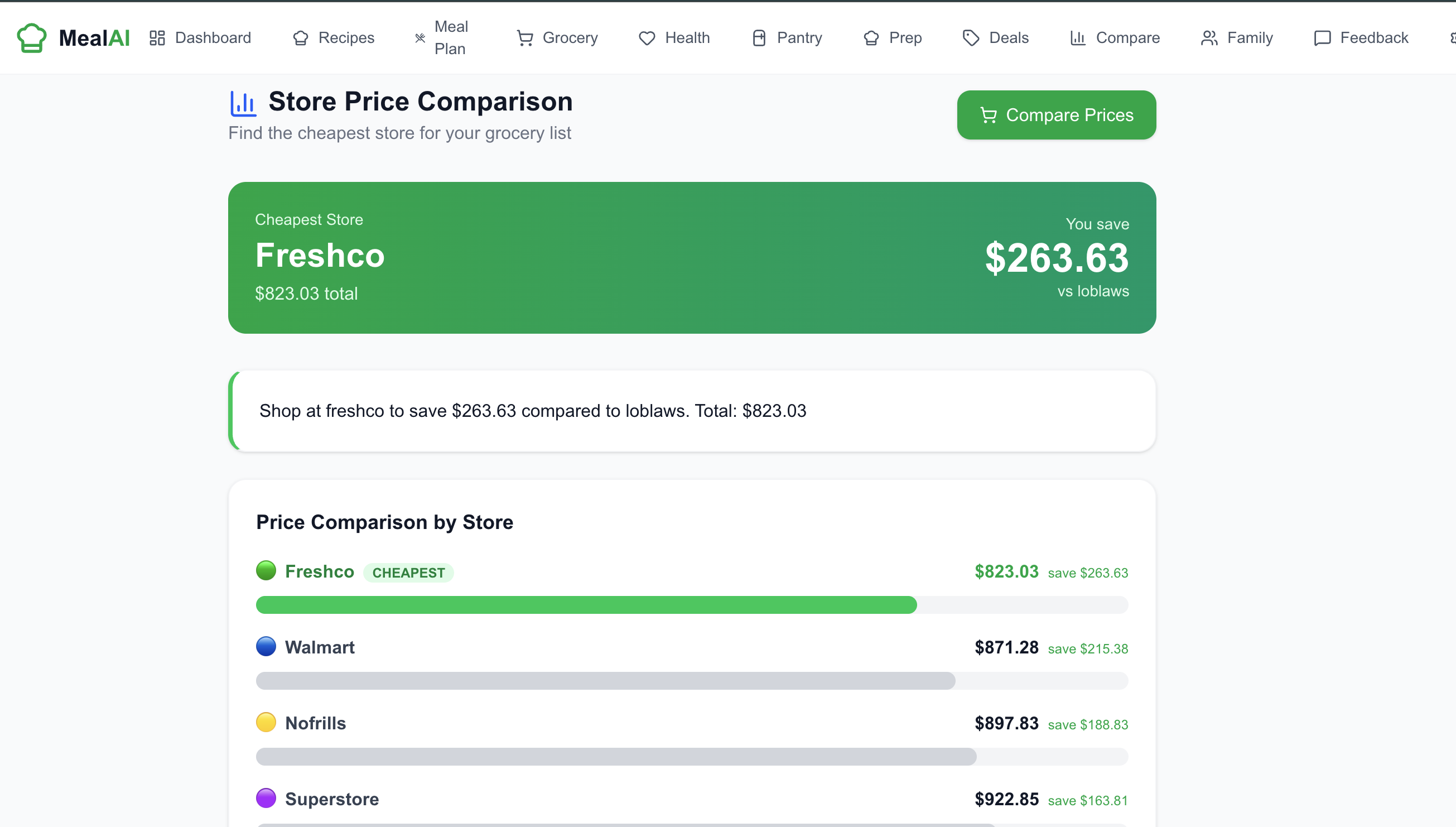Click the Deals tag icon
1456x827 pixels.
[971, 38]
